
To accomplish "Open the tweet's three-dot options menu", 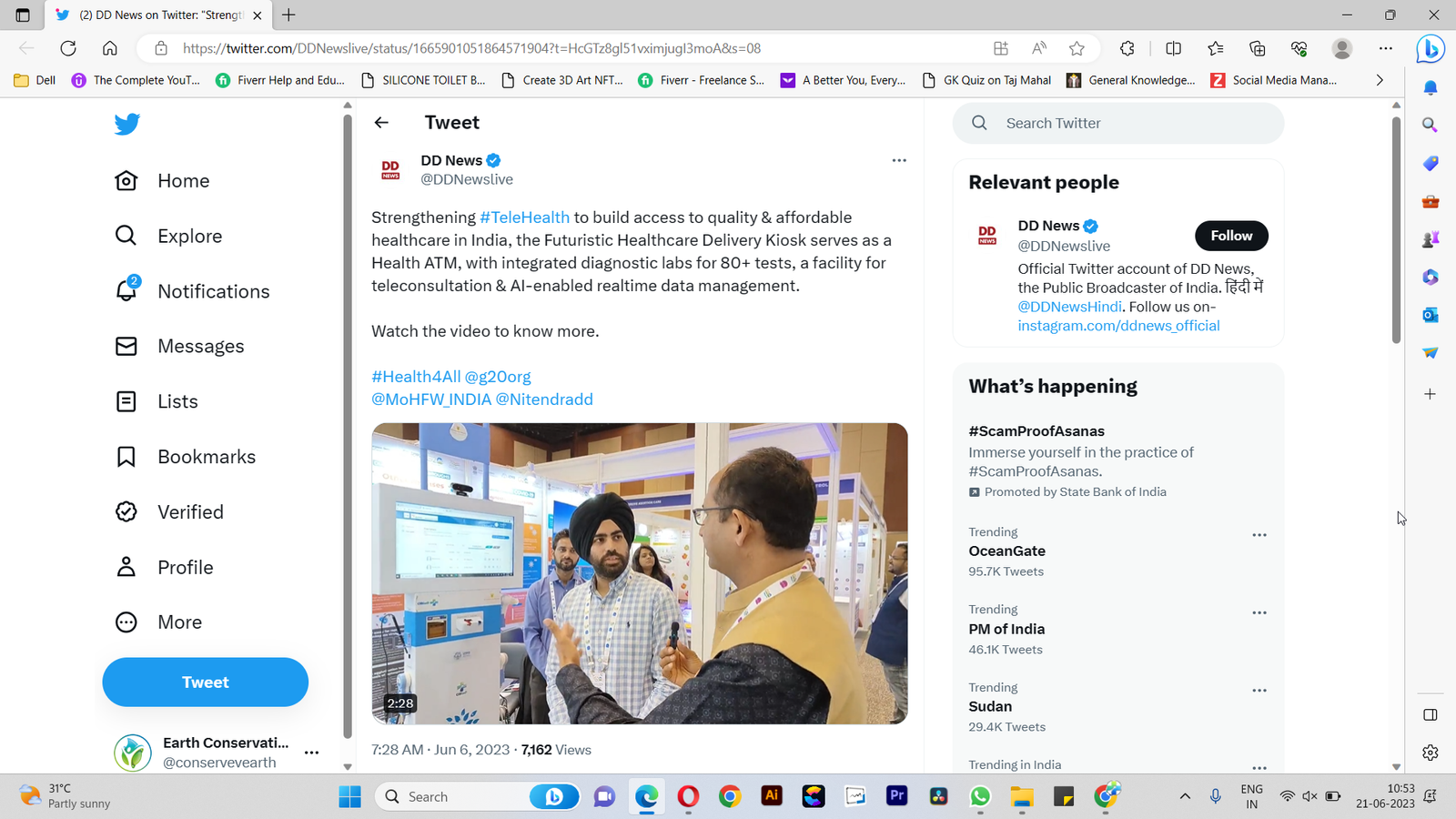I will point(899,160).
